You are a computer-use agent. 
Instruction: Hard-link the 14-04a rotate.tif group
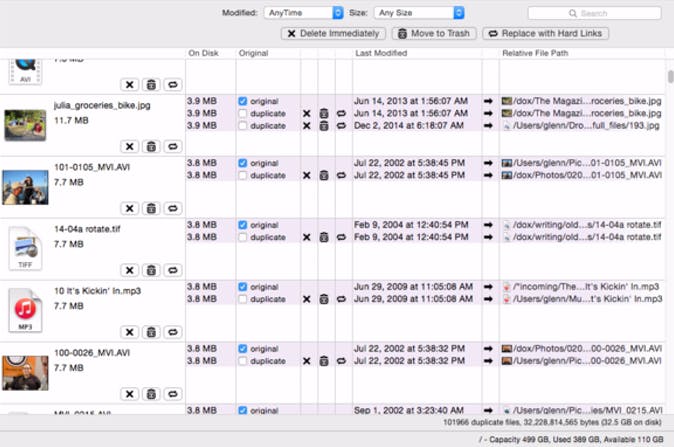(172, 270)
